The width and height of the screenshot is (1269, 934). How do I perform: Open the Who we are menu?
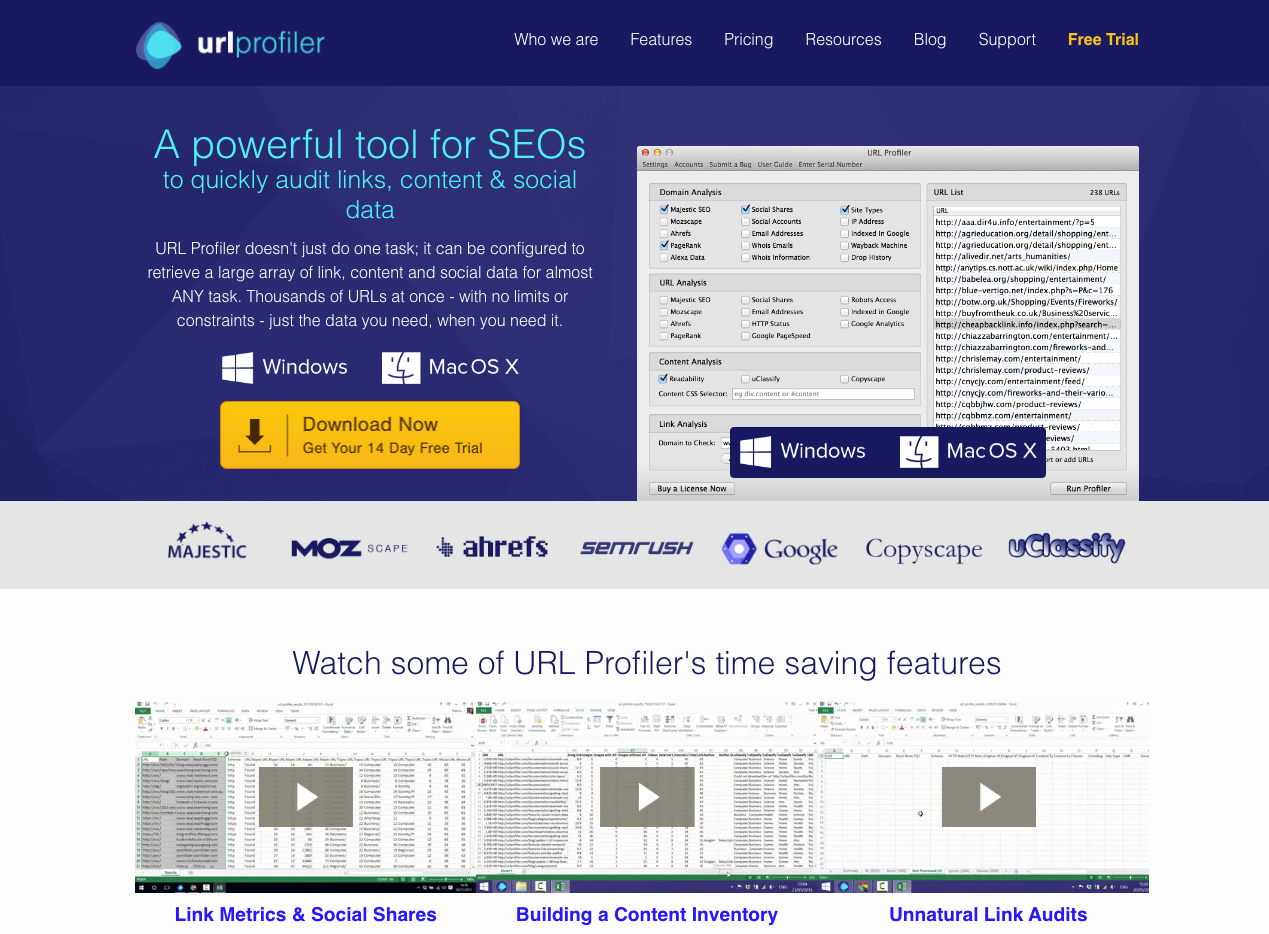pyautogui.click(x=556, y=40)
